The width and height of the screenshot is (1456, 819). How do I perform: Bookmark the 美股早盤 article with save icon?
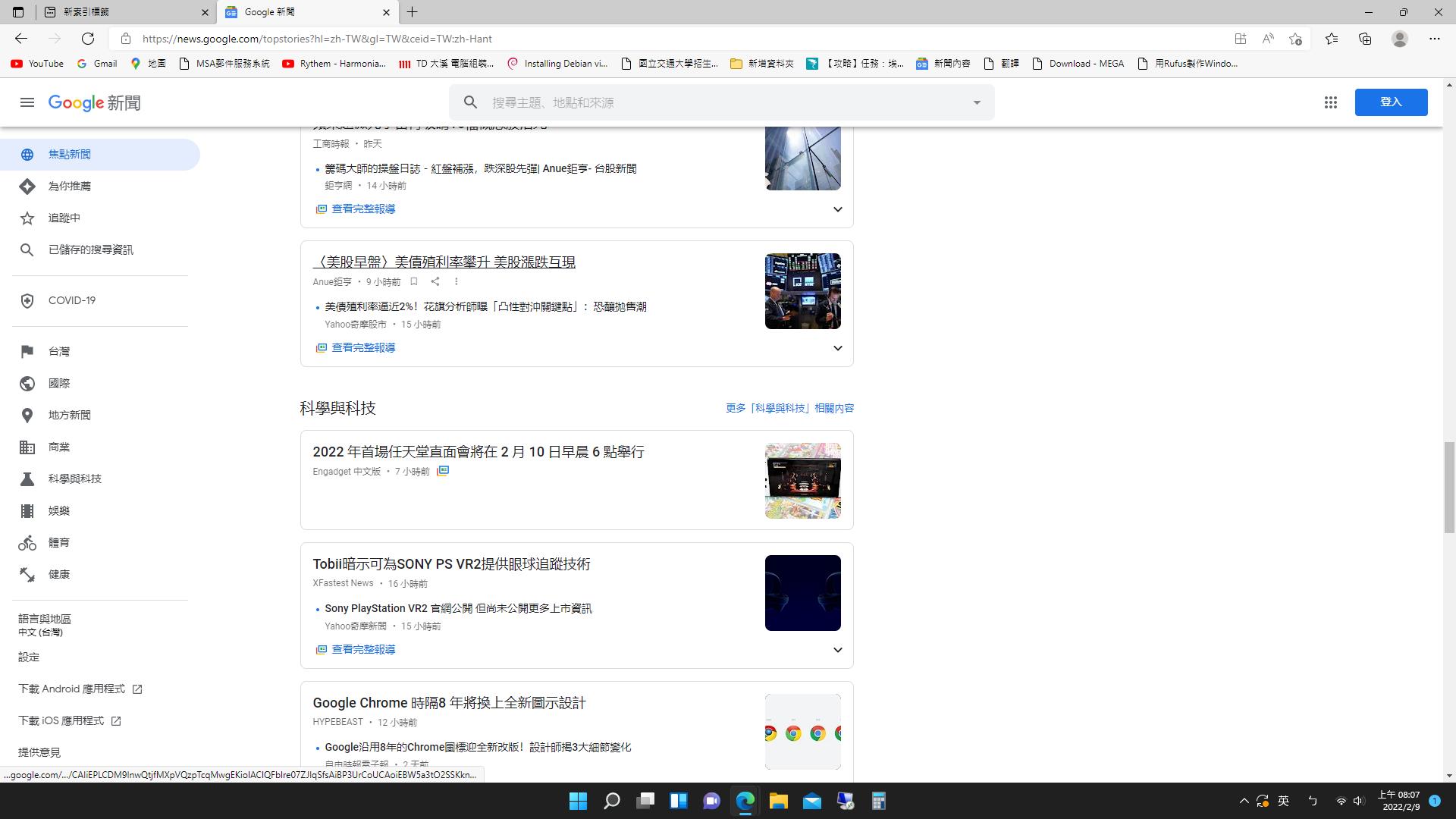[x=414, y=281]
